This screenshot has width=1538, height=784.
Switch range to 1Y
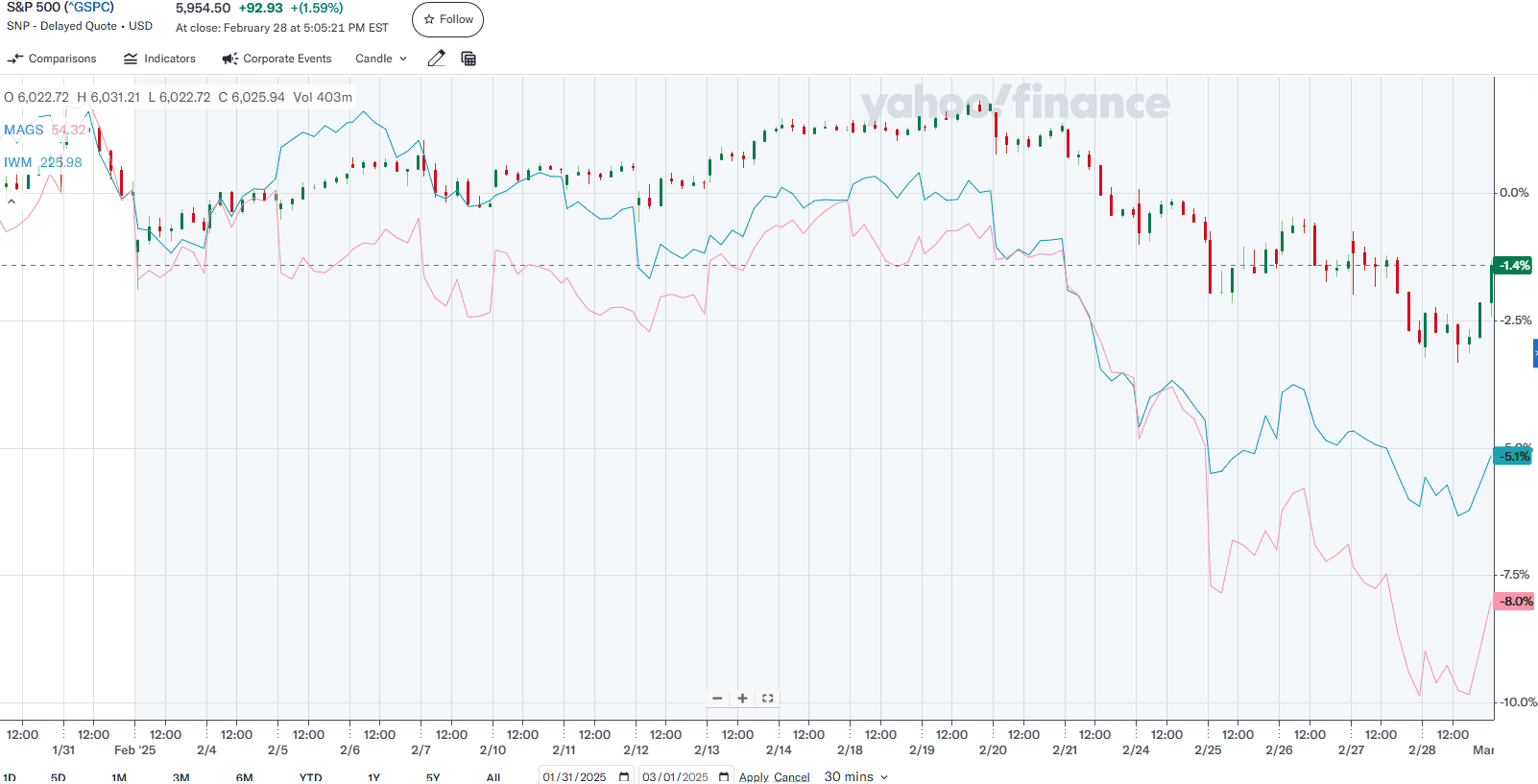pos(374,777)
